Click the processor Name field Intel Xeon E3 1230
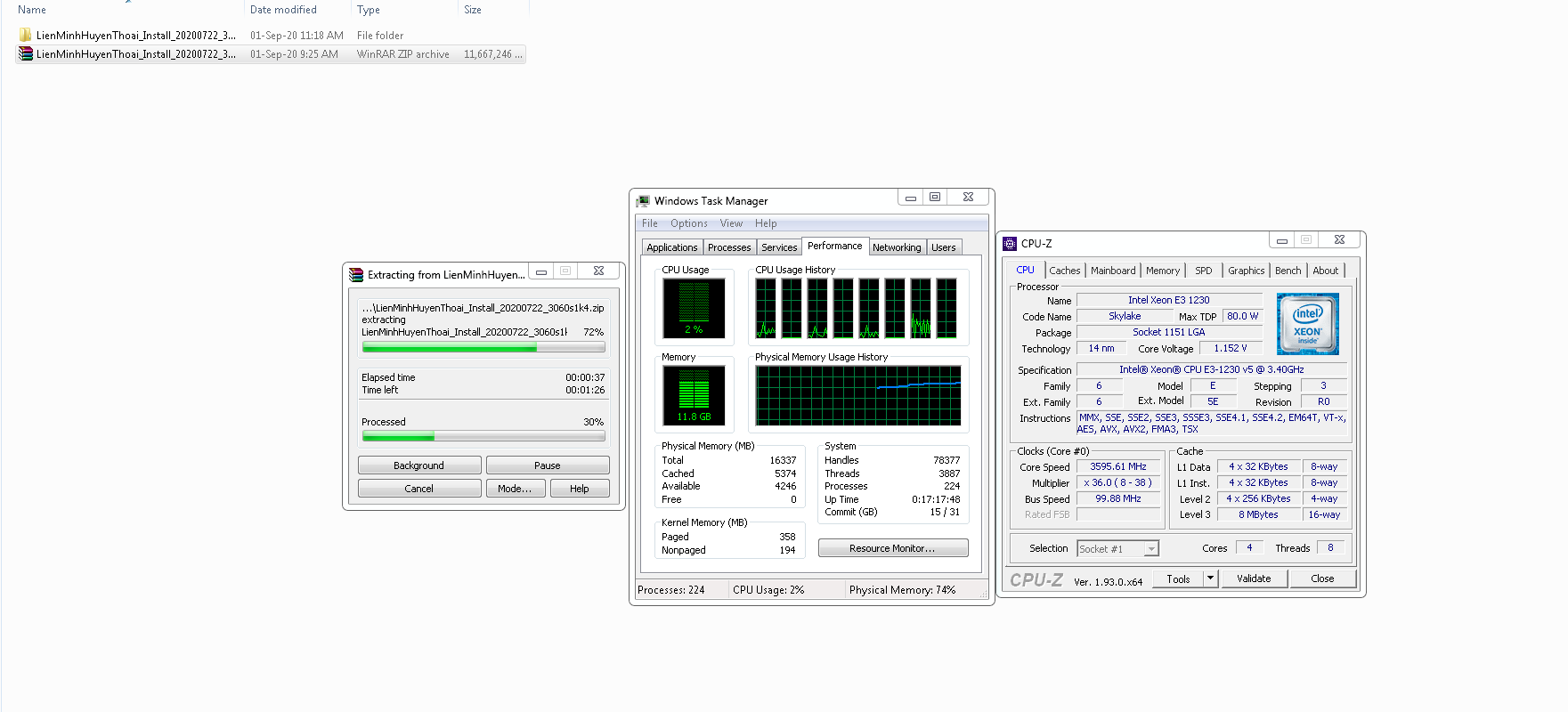 pos(1169,300)
